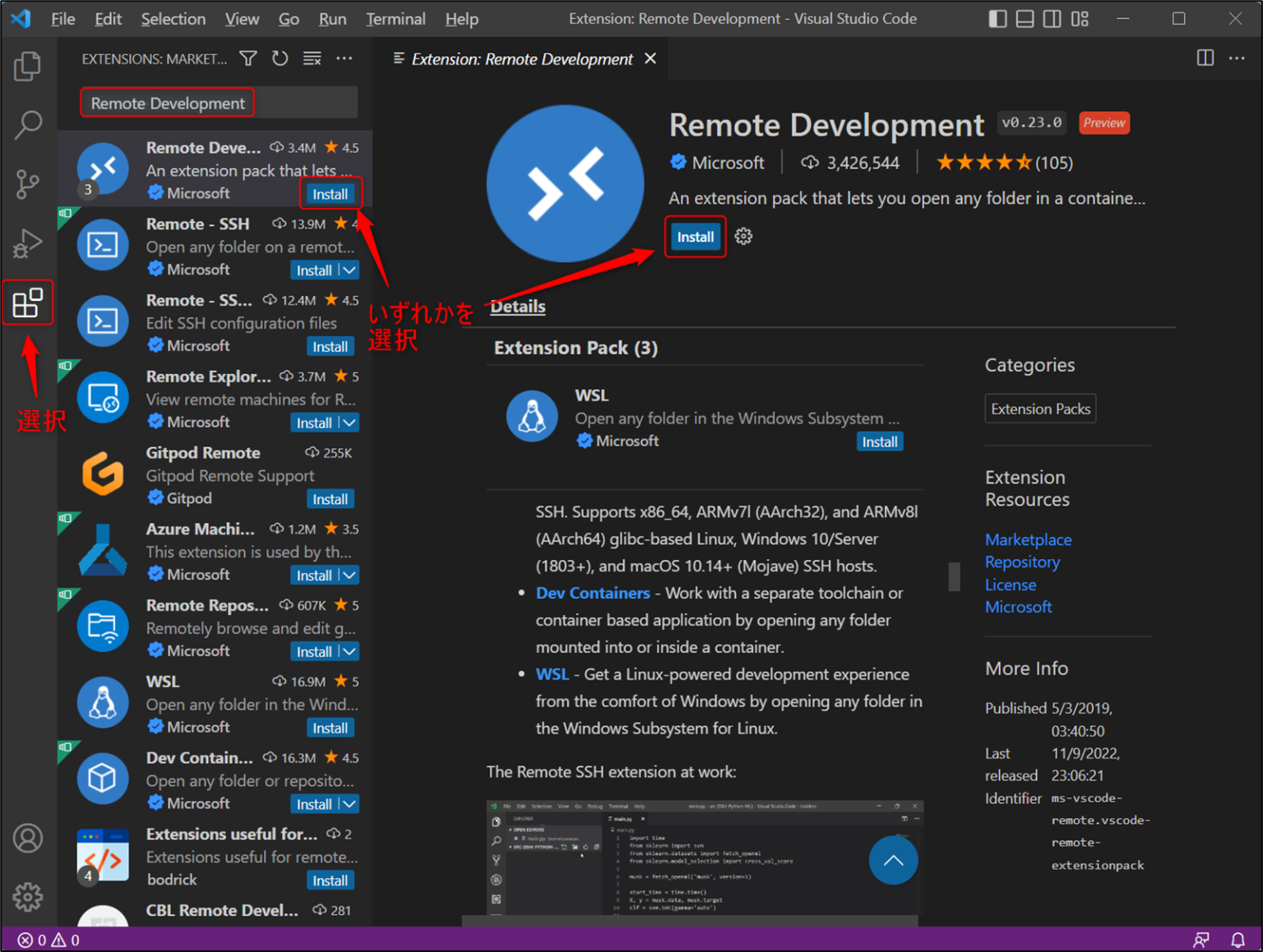Open the Search view
The width and height of the screenshot is (1263, 952).
tap(28, 125)
